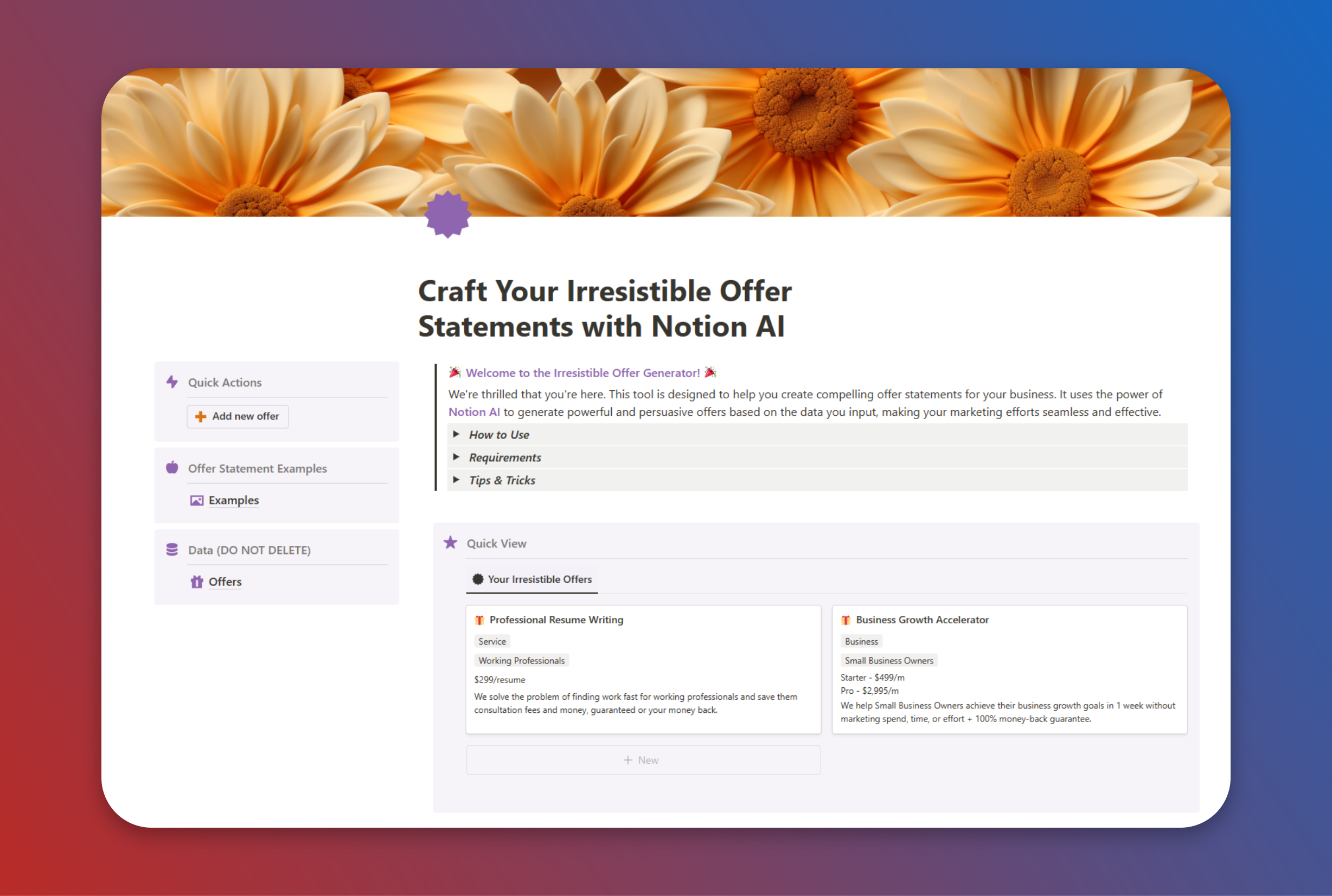Screen dimensions: 1332x896
Task: Expand the Requirements toggle arrow
Action: coord(456,457)
